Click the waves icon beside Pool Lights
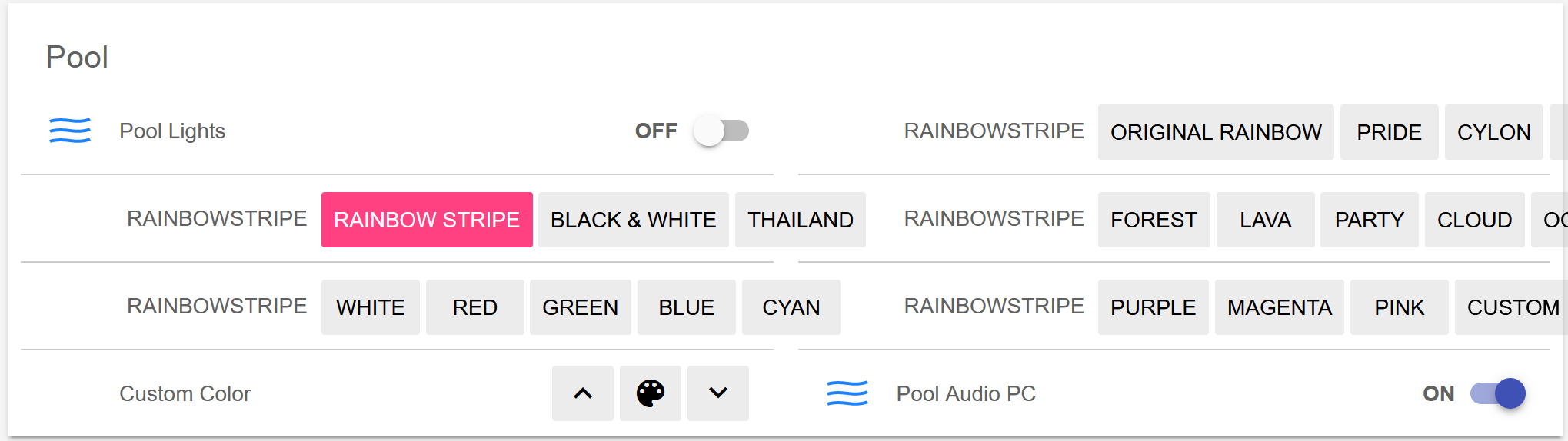 (70, 131)
